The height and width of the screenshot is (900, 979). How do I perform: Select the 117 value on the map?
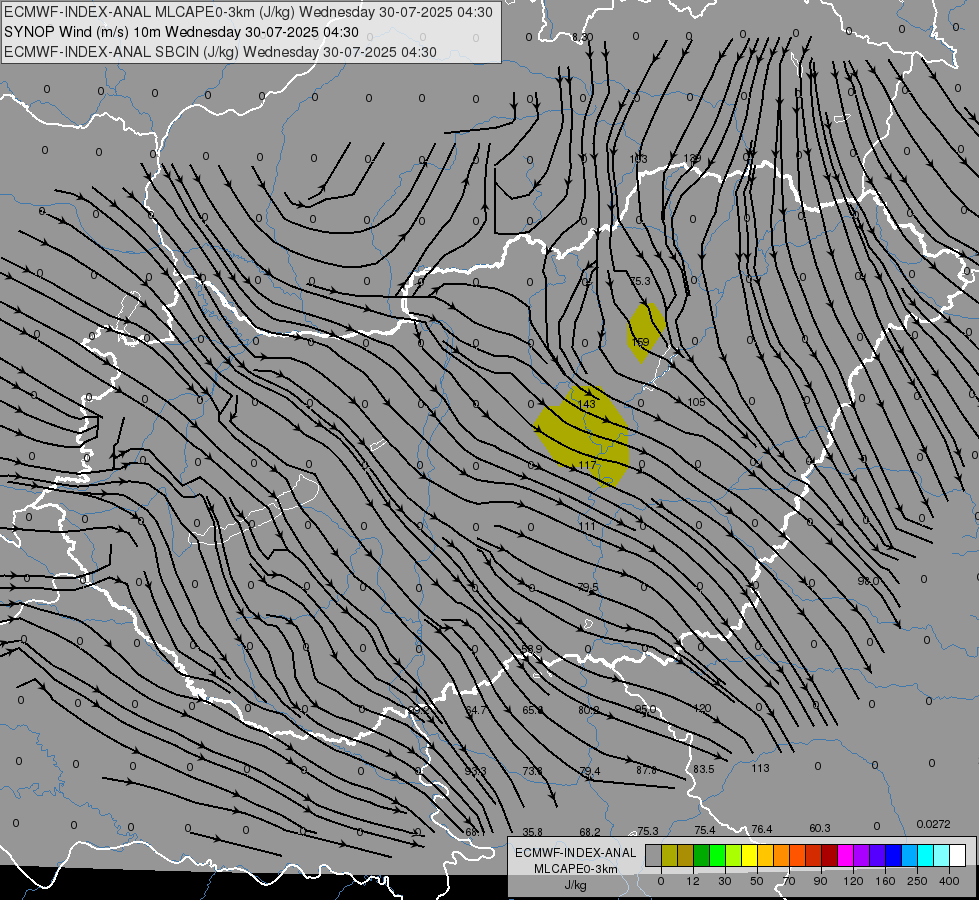click(588, 465)
